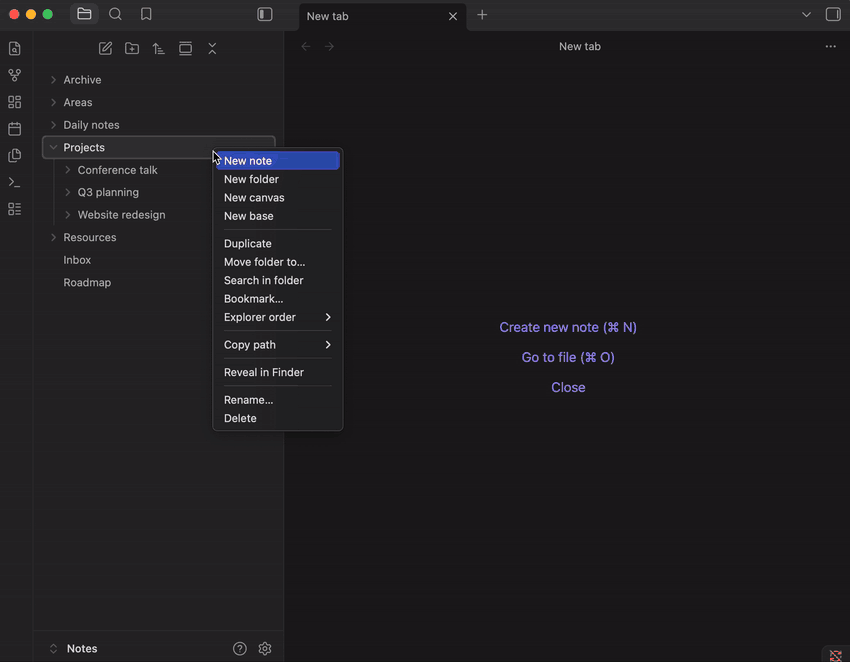
Task: Choose Delete from context menu
Action: pyautogui.click(x=278, y=419)
